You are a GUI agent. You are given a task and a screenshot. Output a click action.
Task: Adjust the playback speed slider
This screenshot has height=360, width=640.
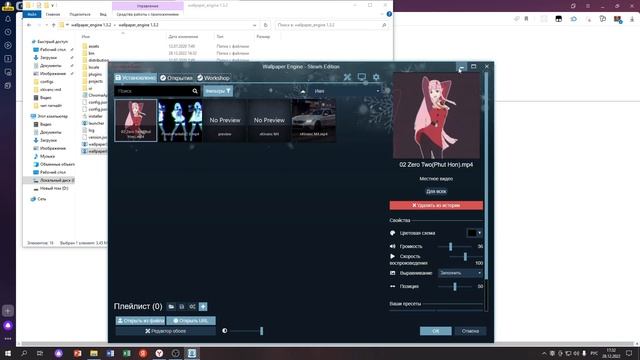(x=465, y=256)
